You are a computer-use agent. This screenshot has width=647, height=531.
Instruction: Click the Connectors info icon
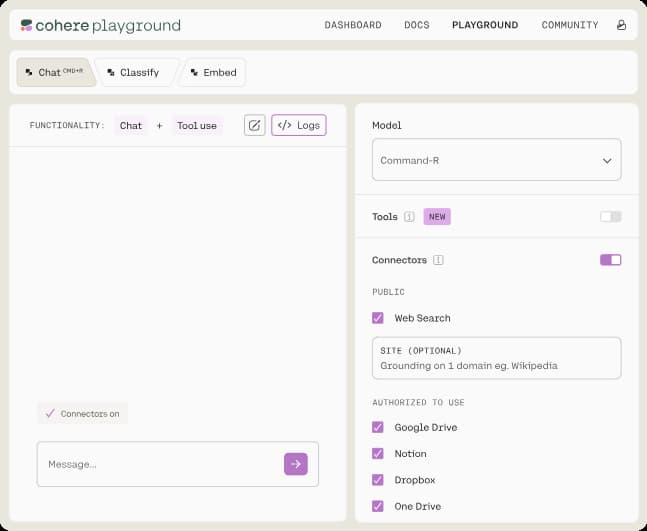[x=439, y=260]
